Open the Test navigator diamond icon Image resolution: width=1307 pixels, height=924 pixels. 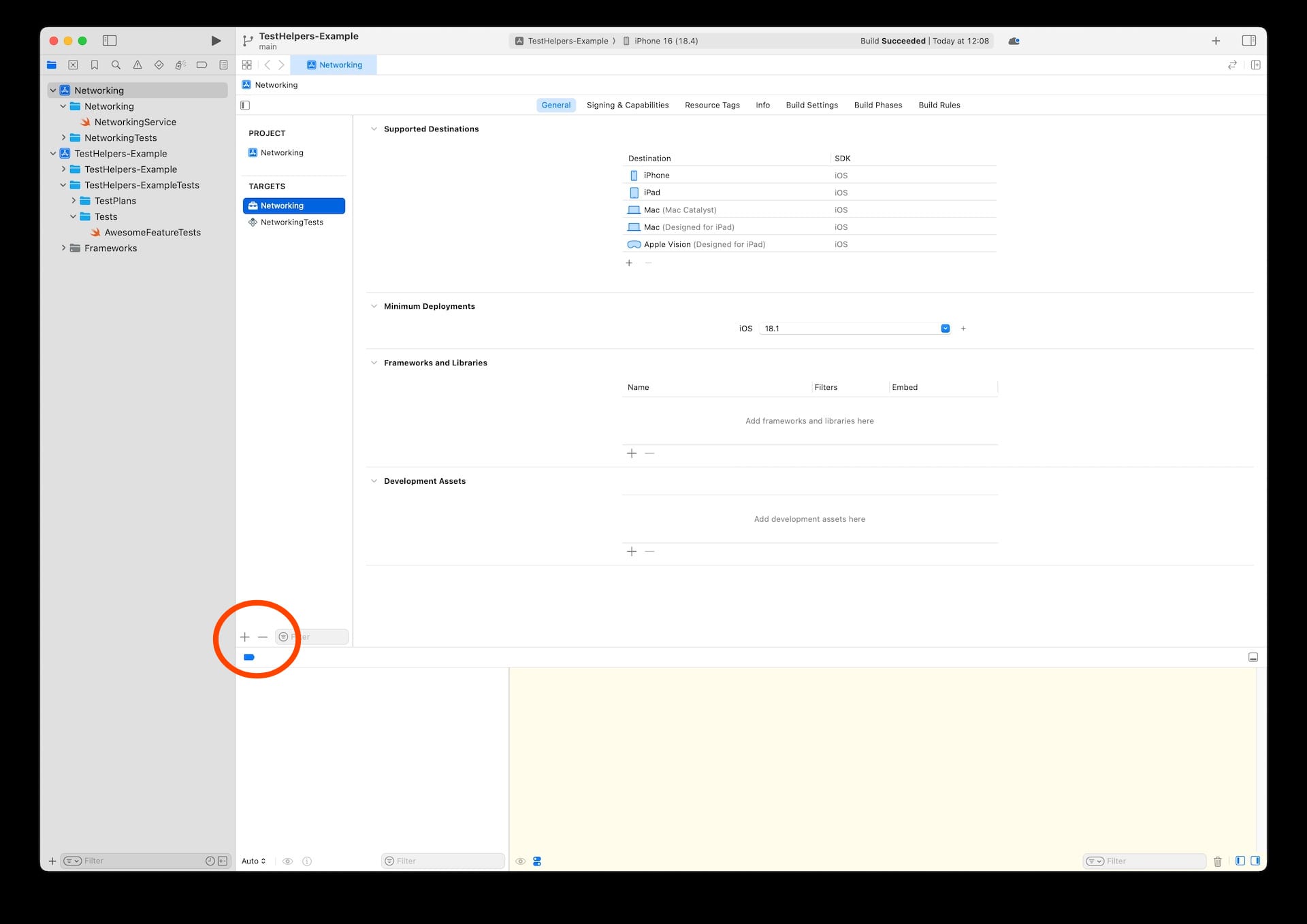tap(159, 65)
